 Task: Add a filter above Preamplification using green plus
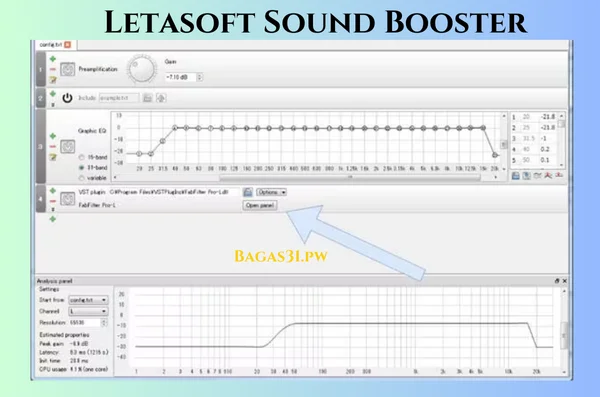(53, 59)
